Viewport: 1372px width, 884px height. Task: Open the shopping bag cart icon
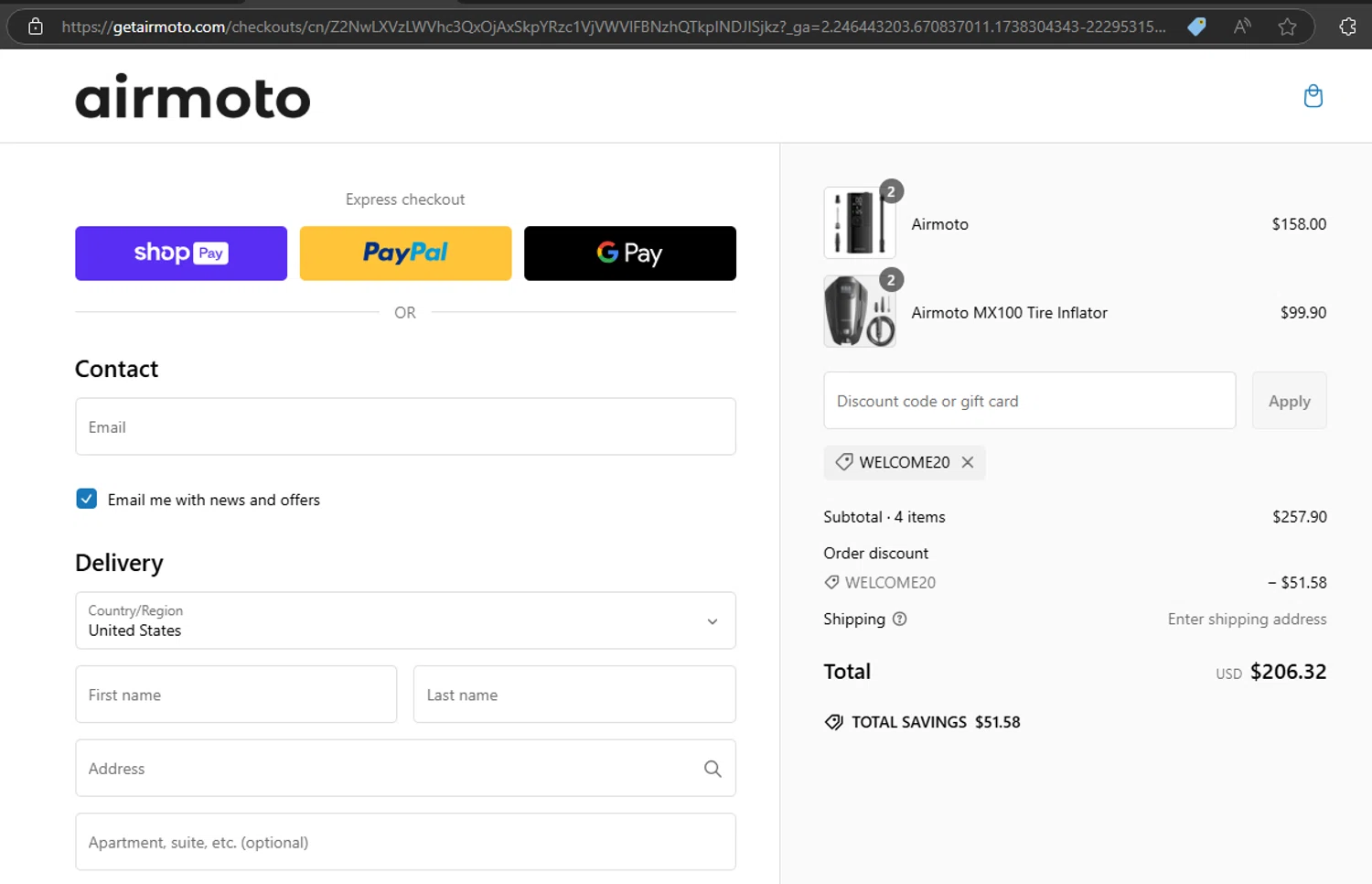pyautogui.click(x=1313, y=96)
